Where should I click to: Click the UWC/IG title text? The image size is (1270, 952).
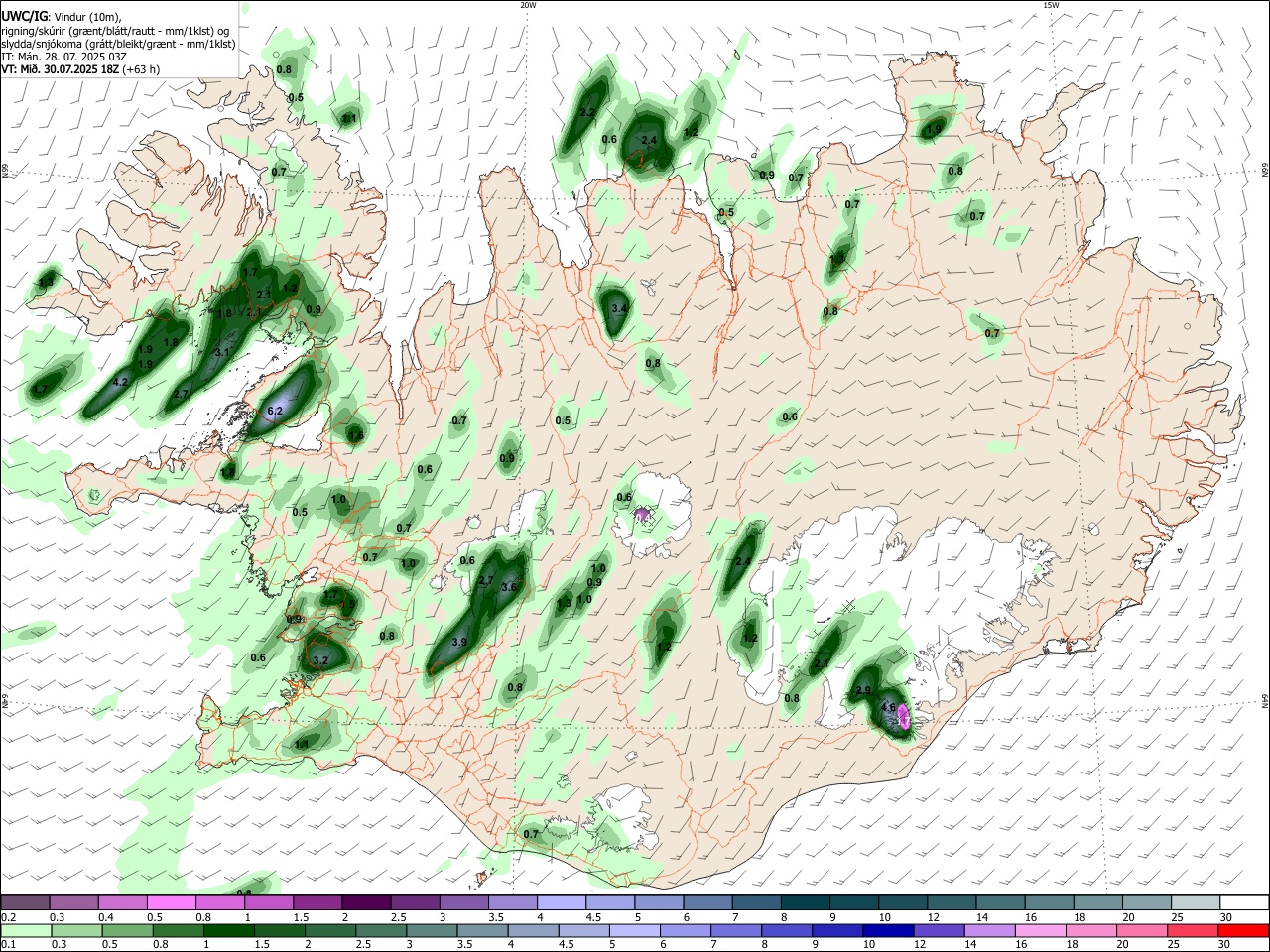24,16
